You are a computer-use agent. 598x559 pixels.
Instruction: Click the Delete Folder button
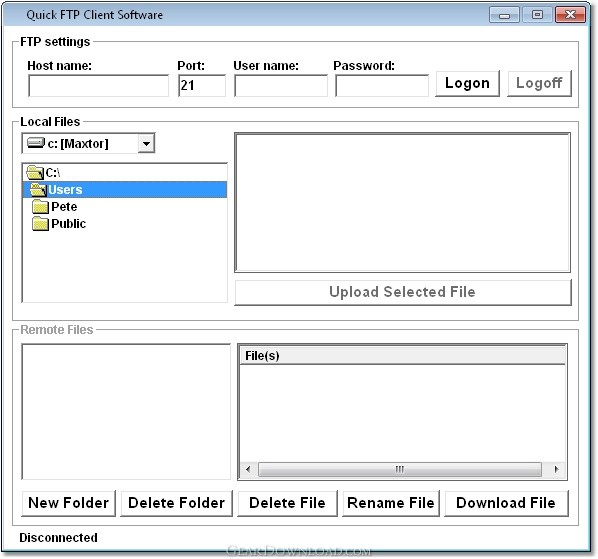tap(176, 503)
